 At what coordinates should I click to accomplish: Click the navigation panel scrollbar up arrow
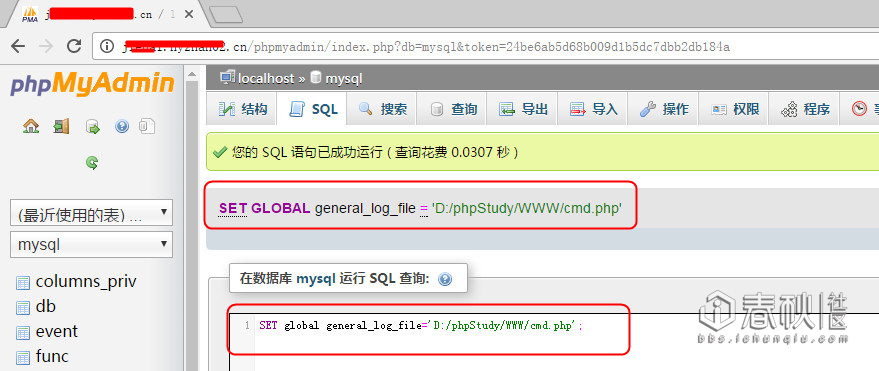point(192,73)
